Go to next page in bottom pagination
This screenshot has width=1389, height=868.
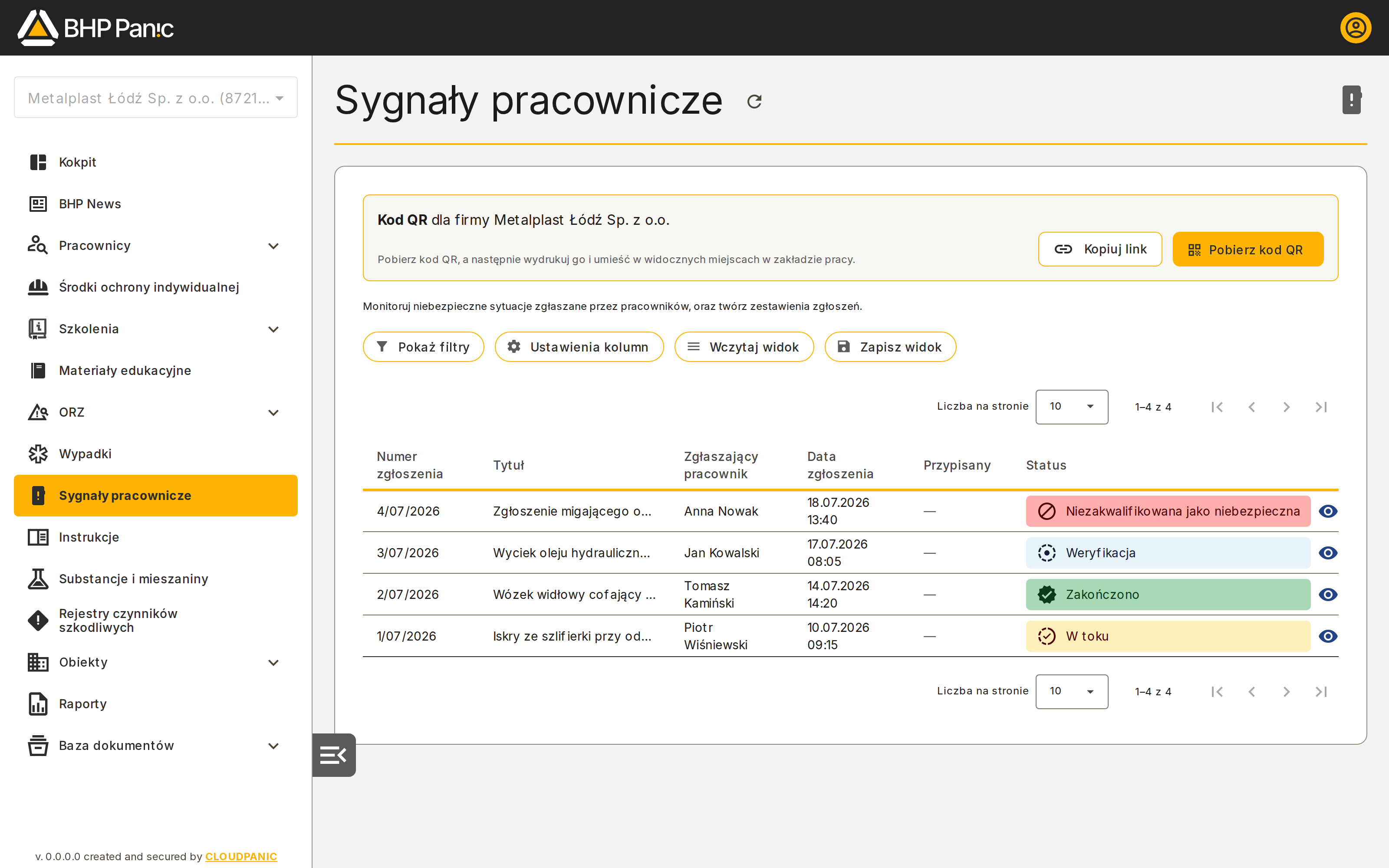pos(1286,692)
